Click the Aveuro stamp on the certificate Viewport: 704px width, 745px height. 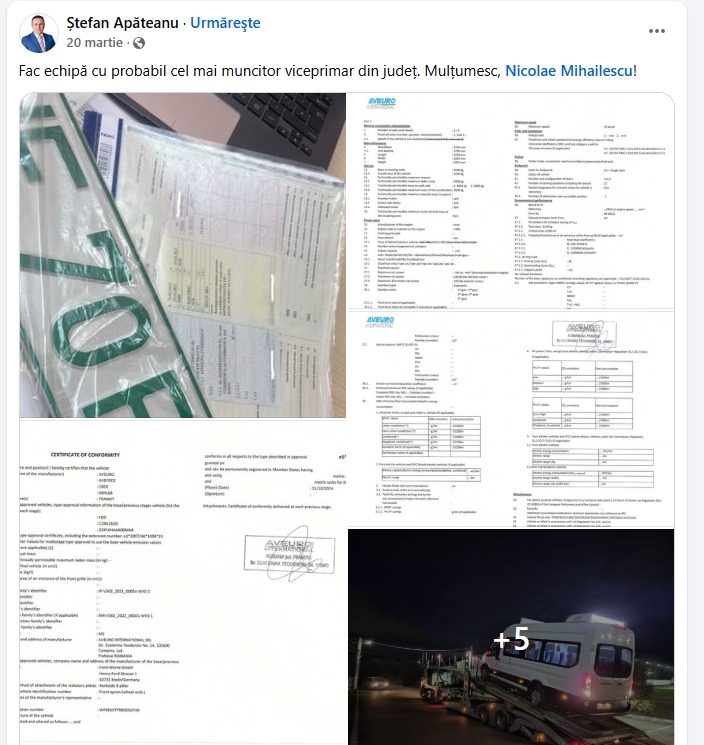click(x=289, y=554)
